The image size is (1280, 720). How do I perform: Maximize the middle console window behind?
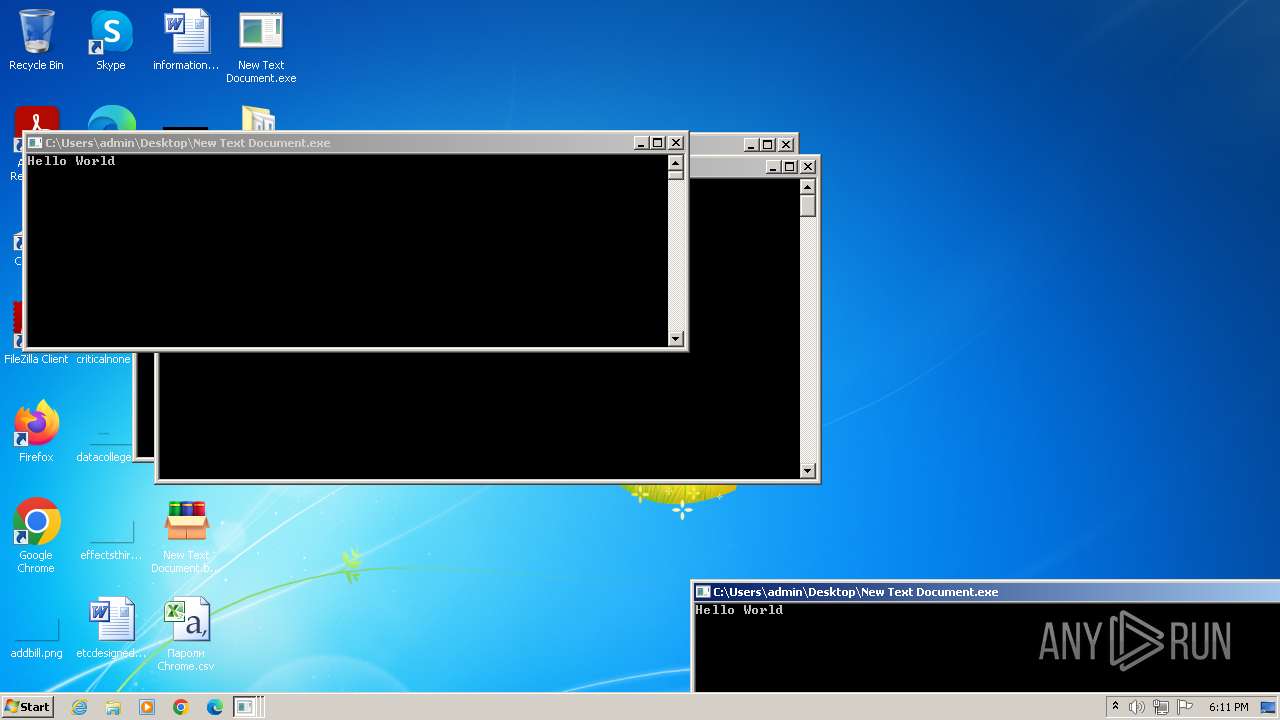(x=768, y=145)
